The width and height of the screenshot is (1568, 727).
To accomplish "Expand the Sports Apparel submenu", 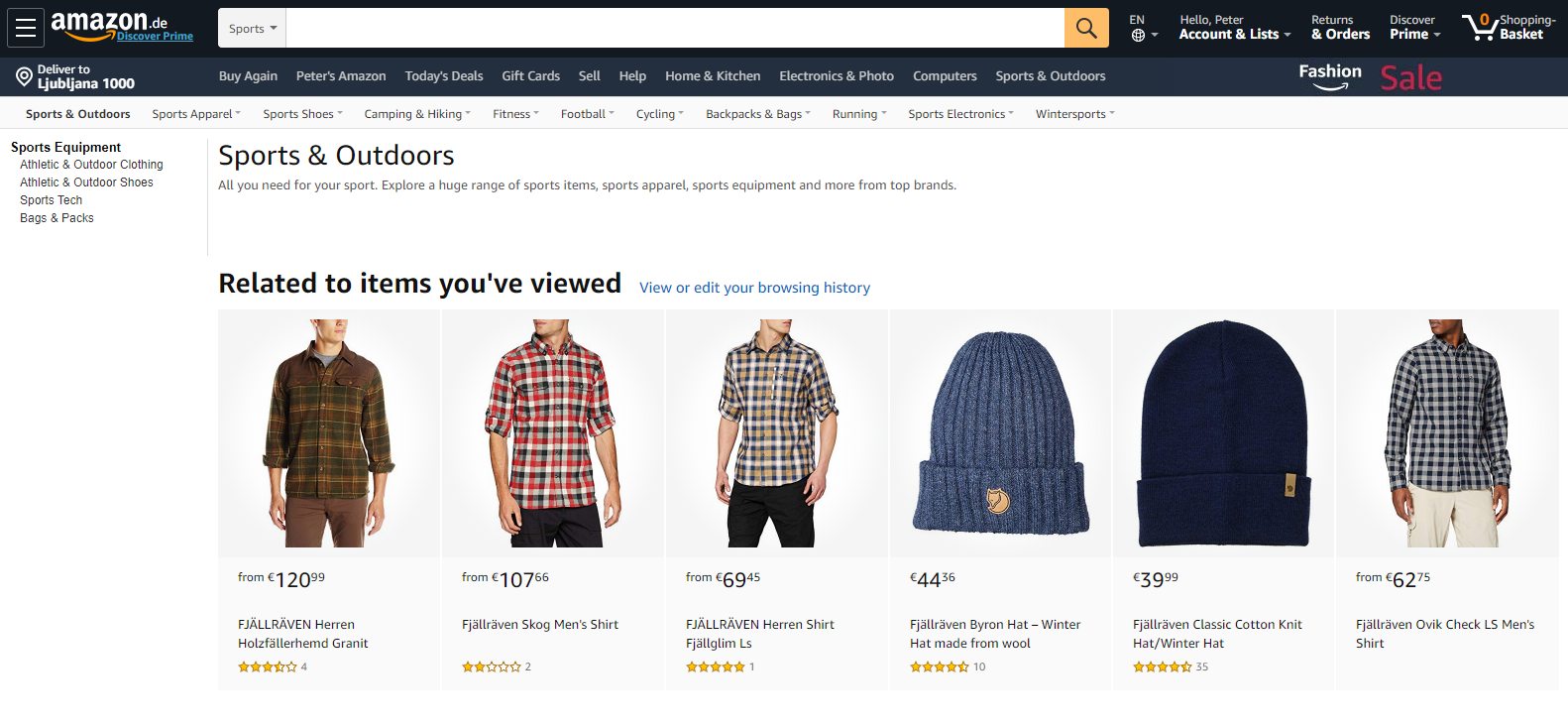I will coord(196,114).
